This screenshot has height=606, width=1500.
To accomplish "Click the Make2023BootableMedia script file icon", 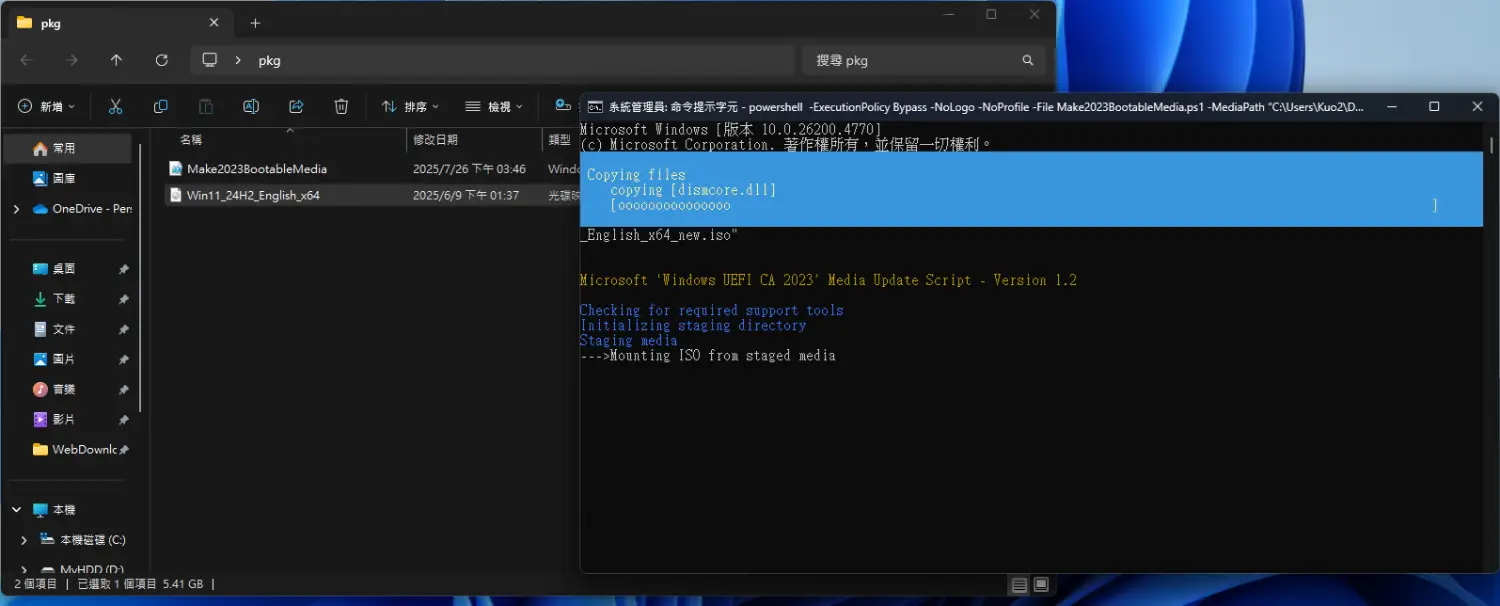I will click(176, 169).
